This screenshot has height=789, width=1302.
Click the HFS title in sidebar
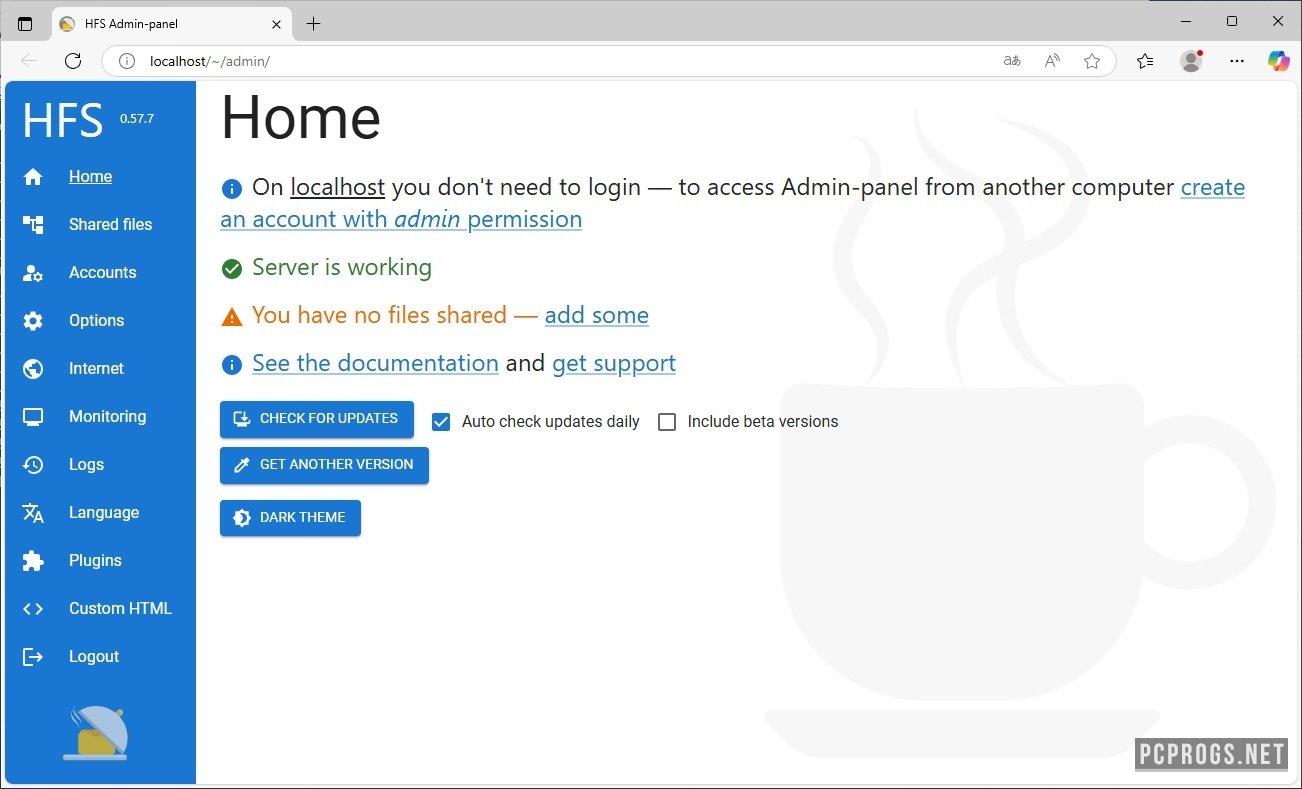click(63, 121)
